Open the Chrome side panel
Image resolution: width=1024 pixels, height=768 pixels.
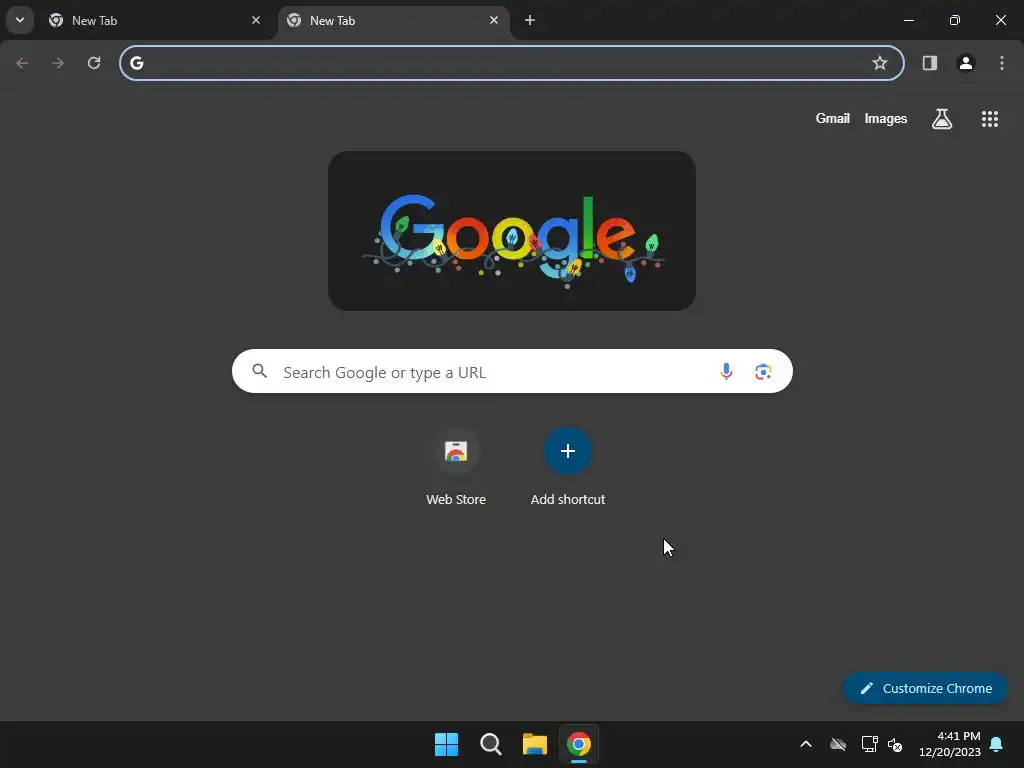(x=929, y=63)
